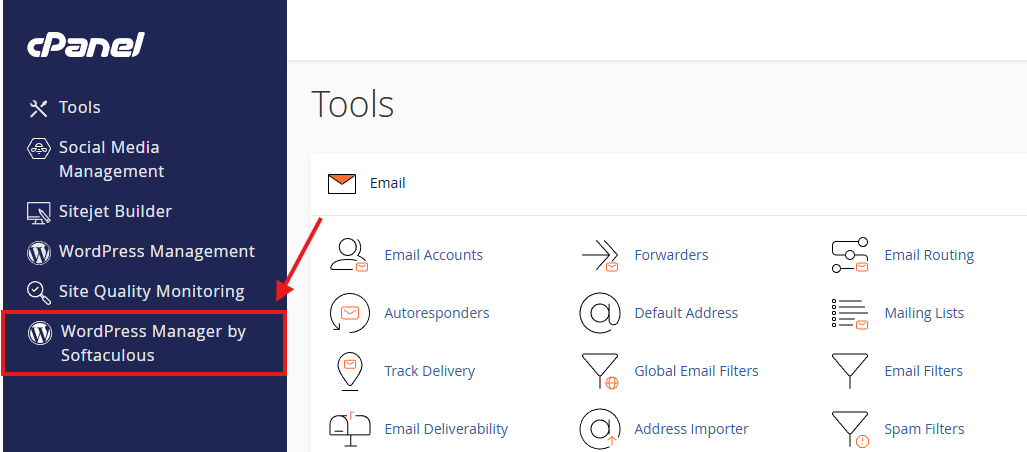Click the Email Accounts person icon
1027x452 pixels.
pyautogui.click(x=349, y=255)
